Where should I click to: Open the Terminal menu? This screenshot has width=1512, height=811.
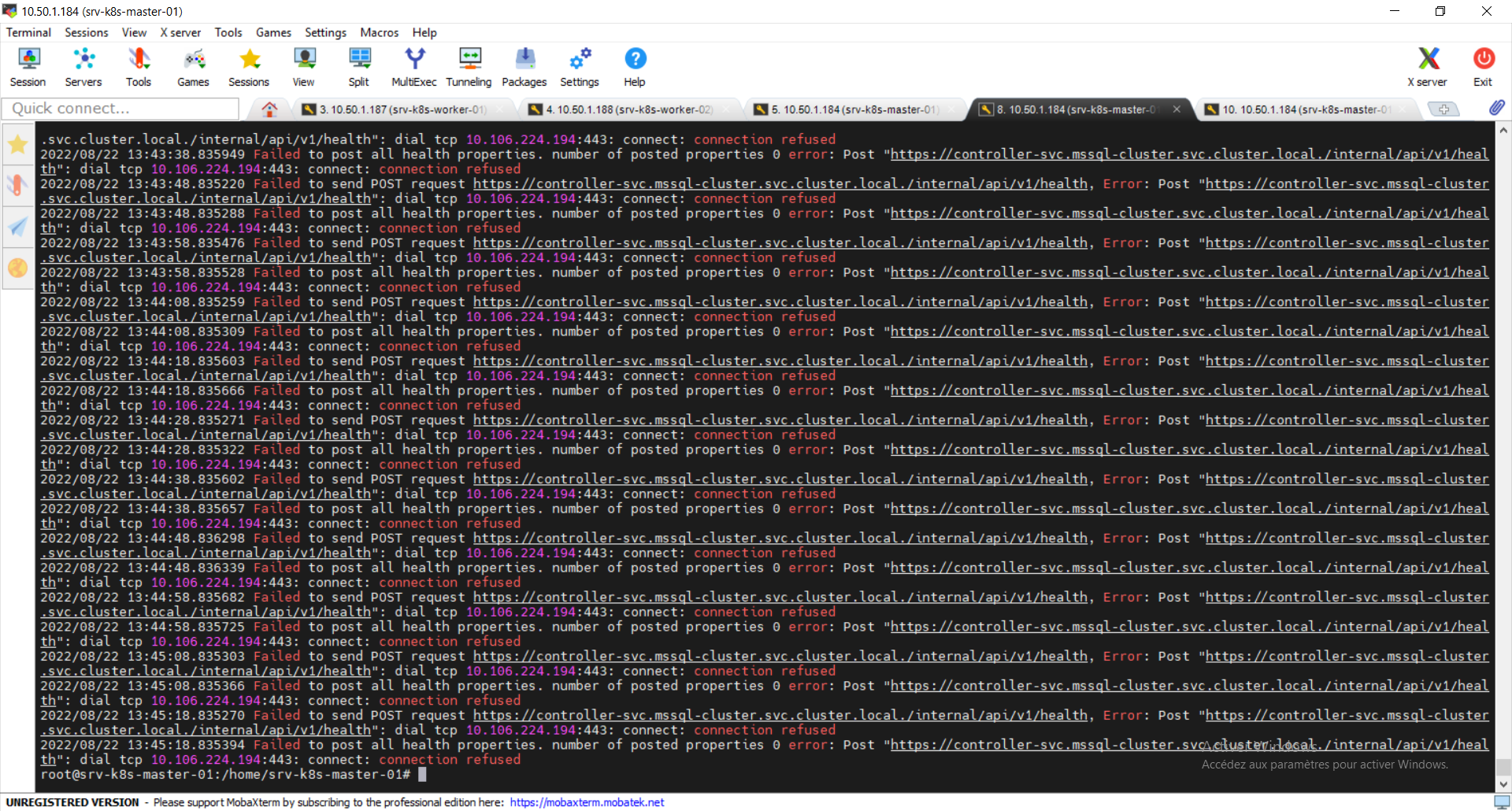coord(28,32)
